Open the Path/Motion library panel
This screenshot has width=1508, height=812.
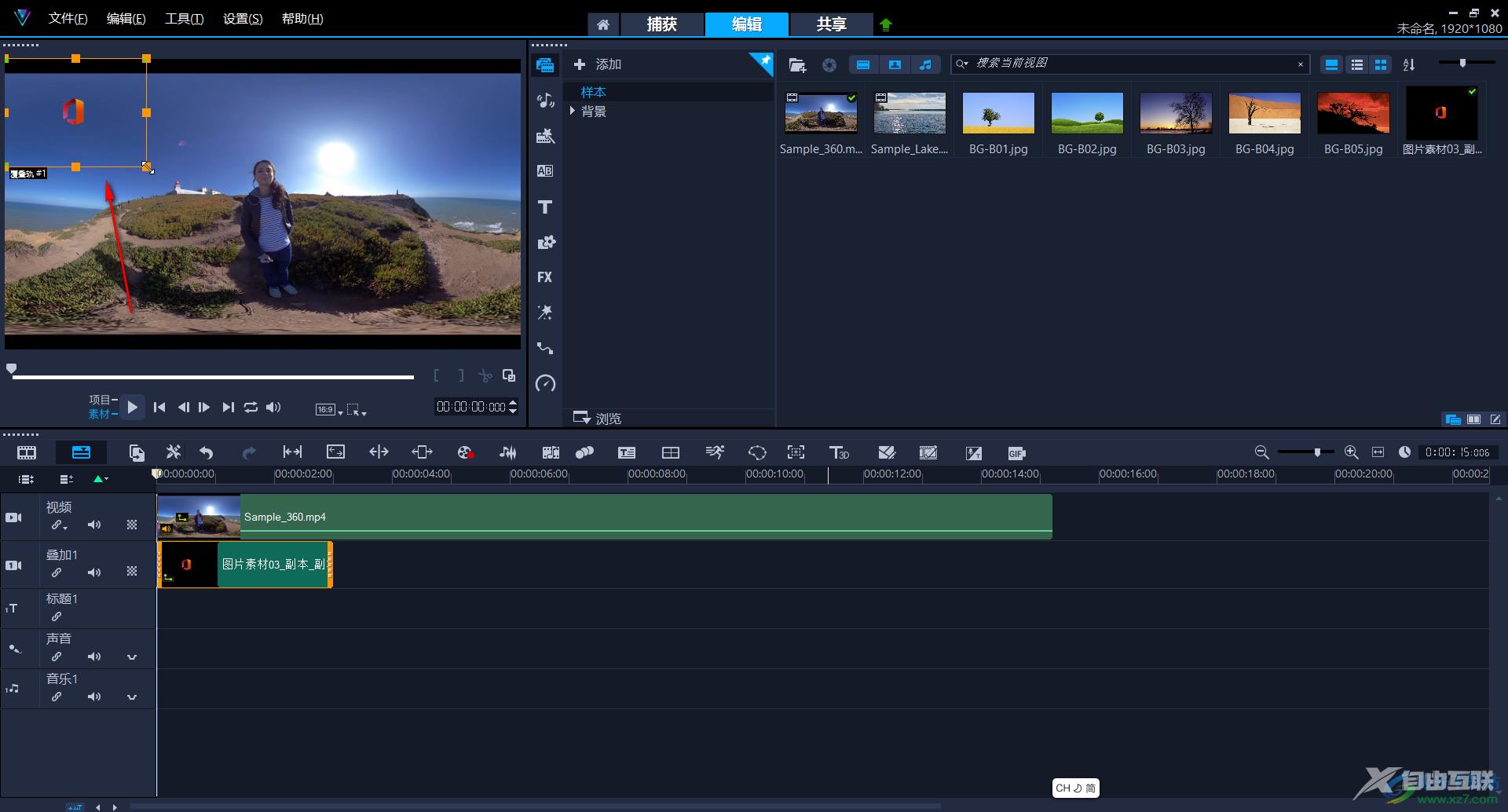point(545,348)
